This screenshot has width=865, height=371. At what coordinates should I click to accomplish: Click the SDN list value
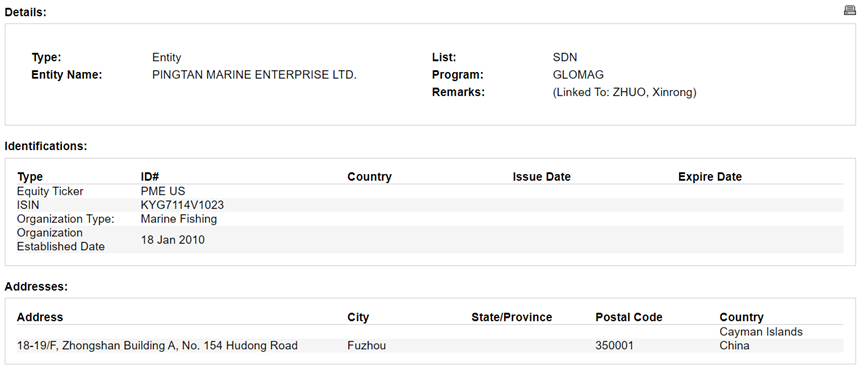(x=565, y=57)
